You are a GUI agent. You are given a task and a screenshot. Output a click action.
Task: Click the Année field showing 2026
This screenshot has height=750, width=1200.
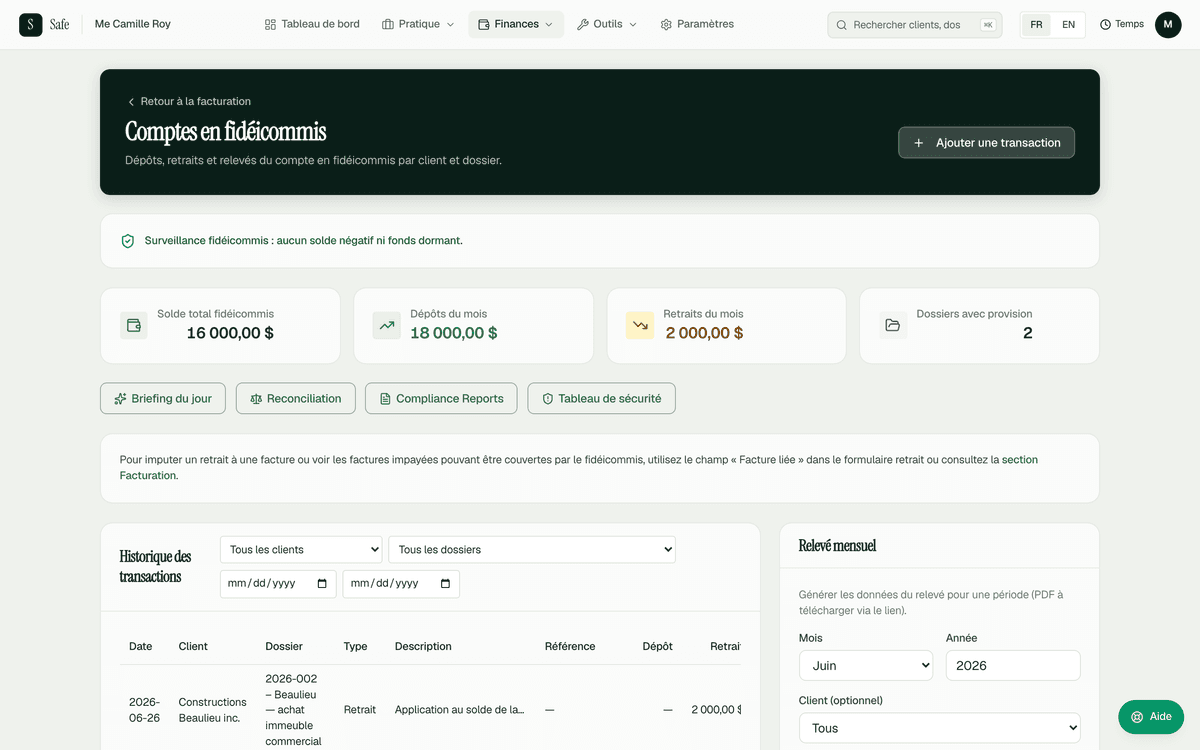click(x=1013, y=665)
